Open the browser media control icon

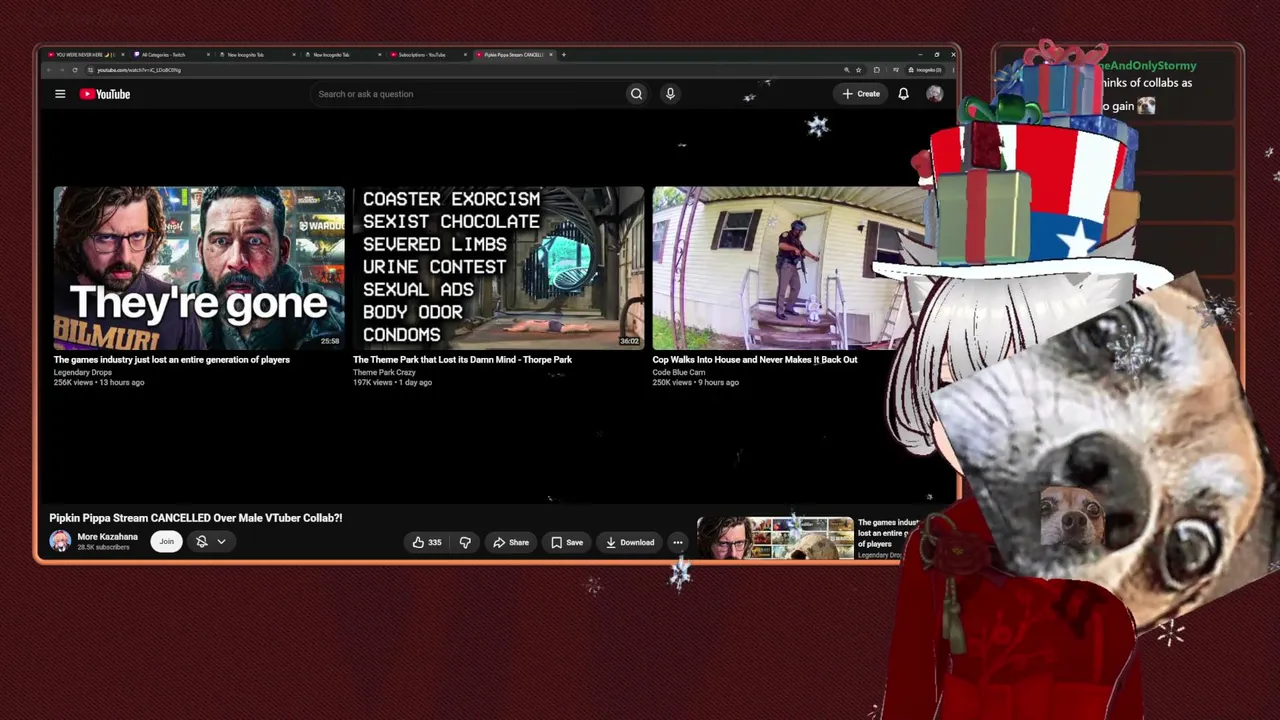tap(895, 70)
